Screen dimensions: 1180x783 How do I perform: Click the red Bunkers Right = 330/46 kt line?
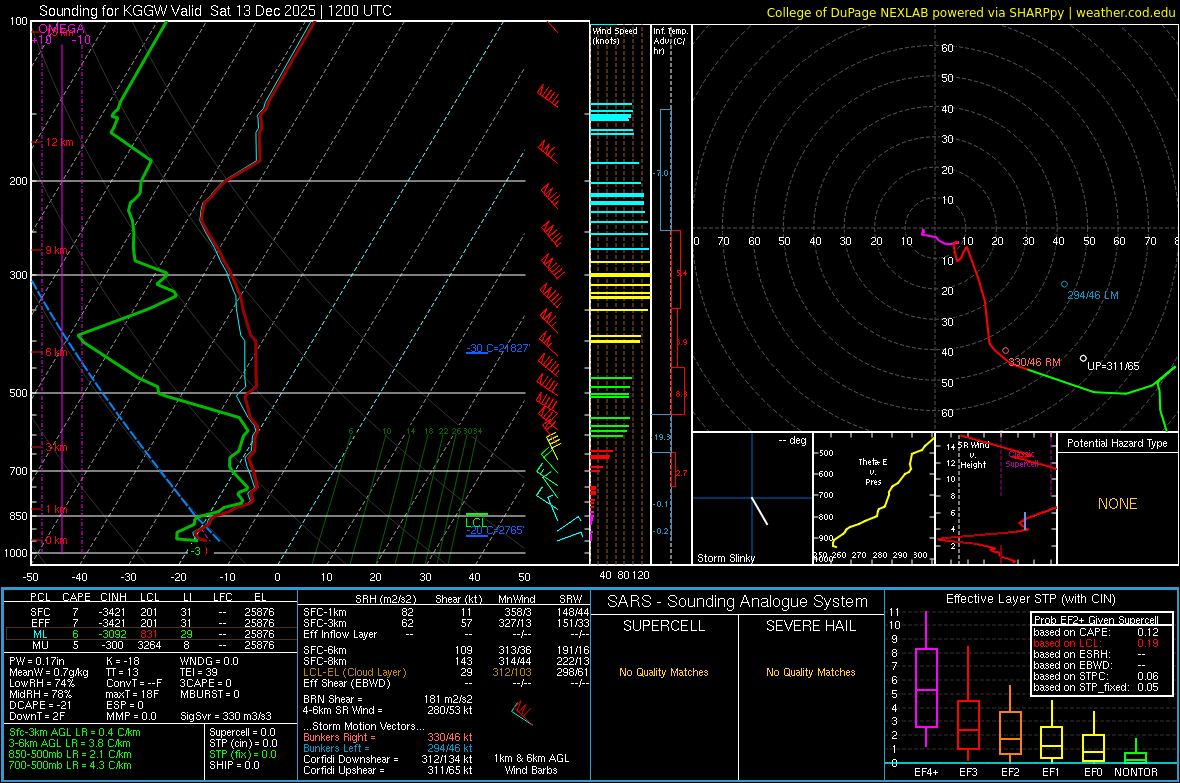[x=388, y=737]
